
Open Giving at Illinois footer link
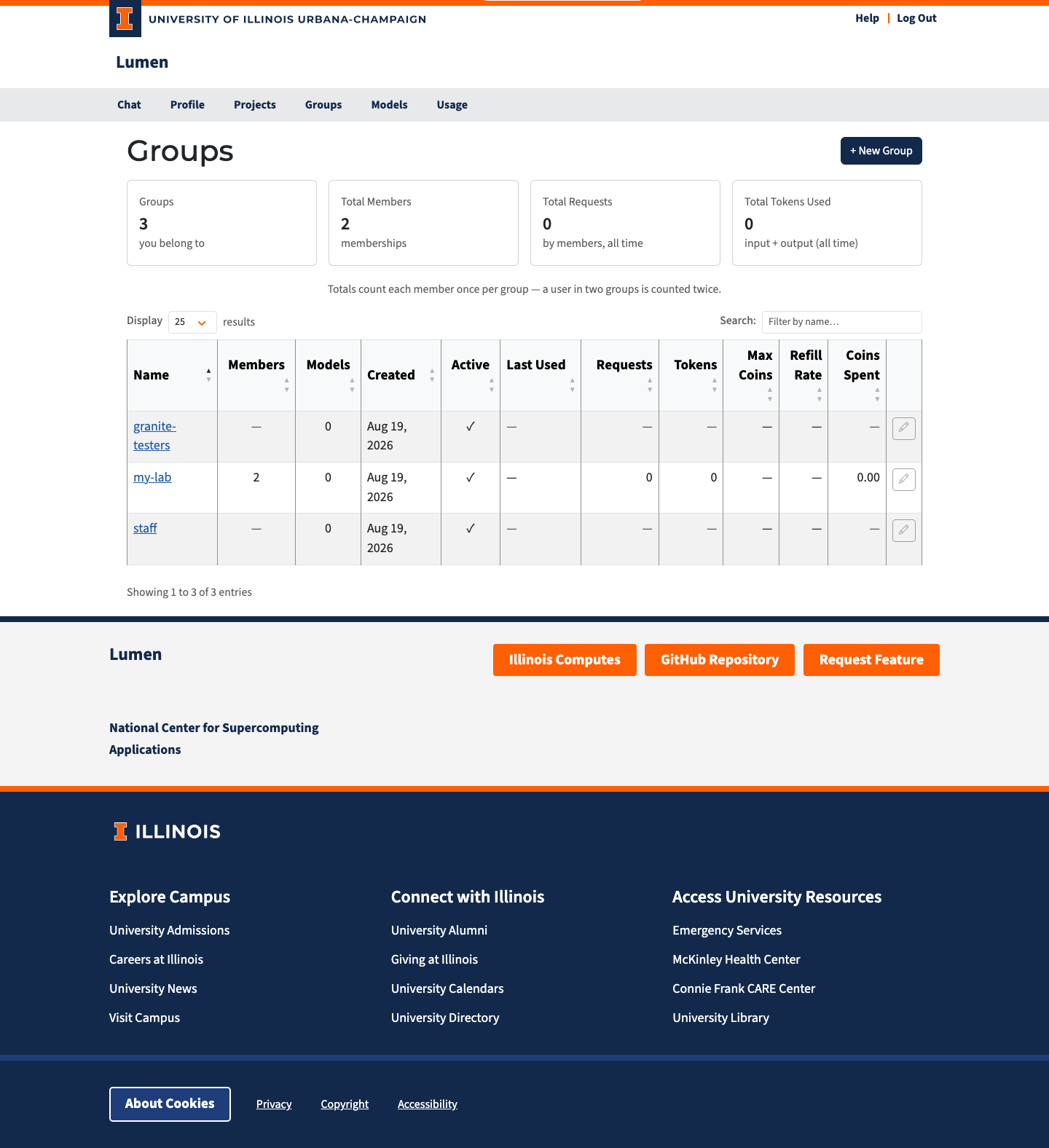pos(434,959)
